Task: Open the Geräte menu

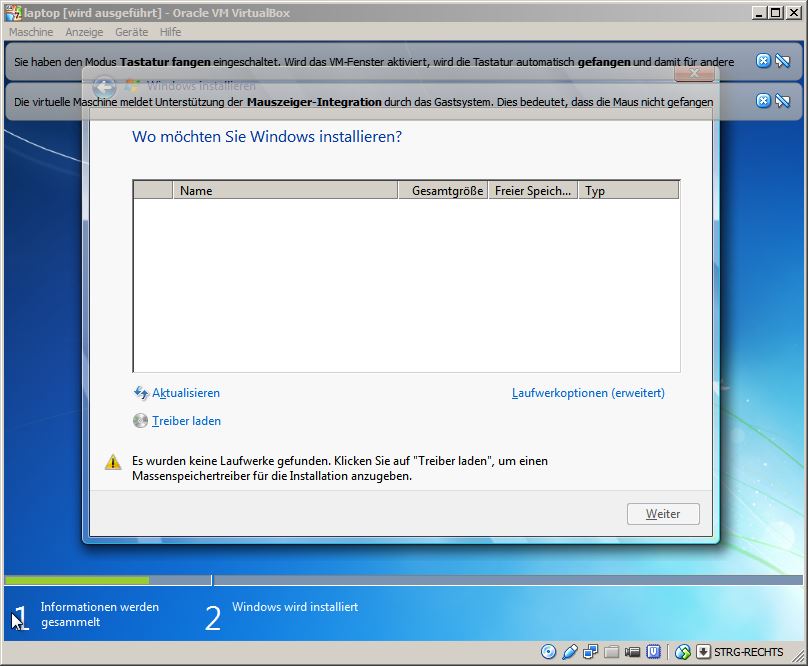Action: pyautogui.click(x=132, y=32)
